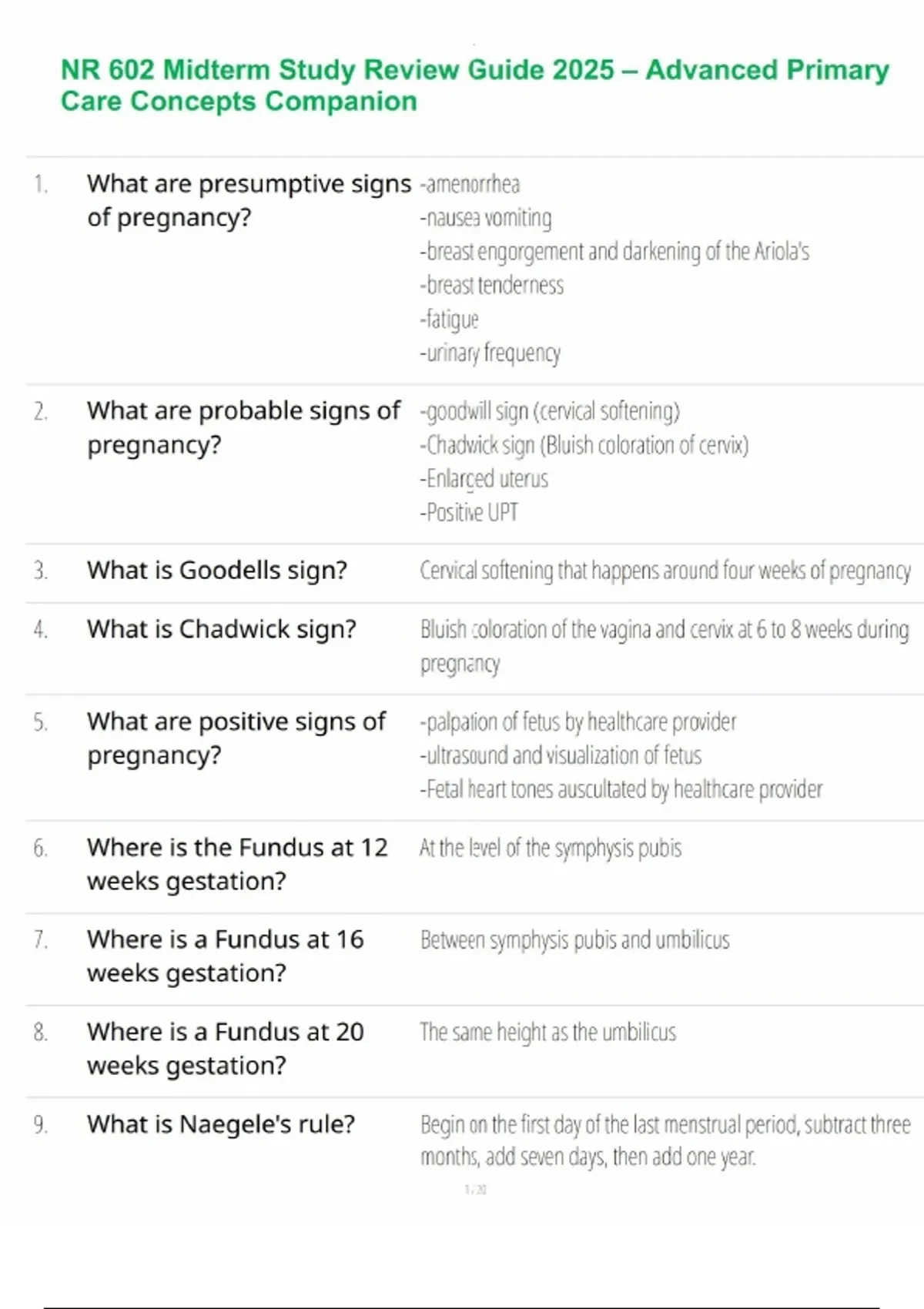Screen dimensions: 924x1309
Task: Select the "-amenorrhea" answer line
Action: [470, 185]
